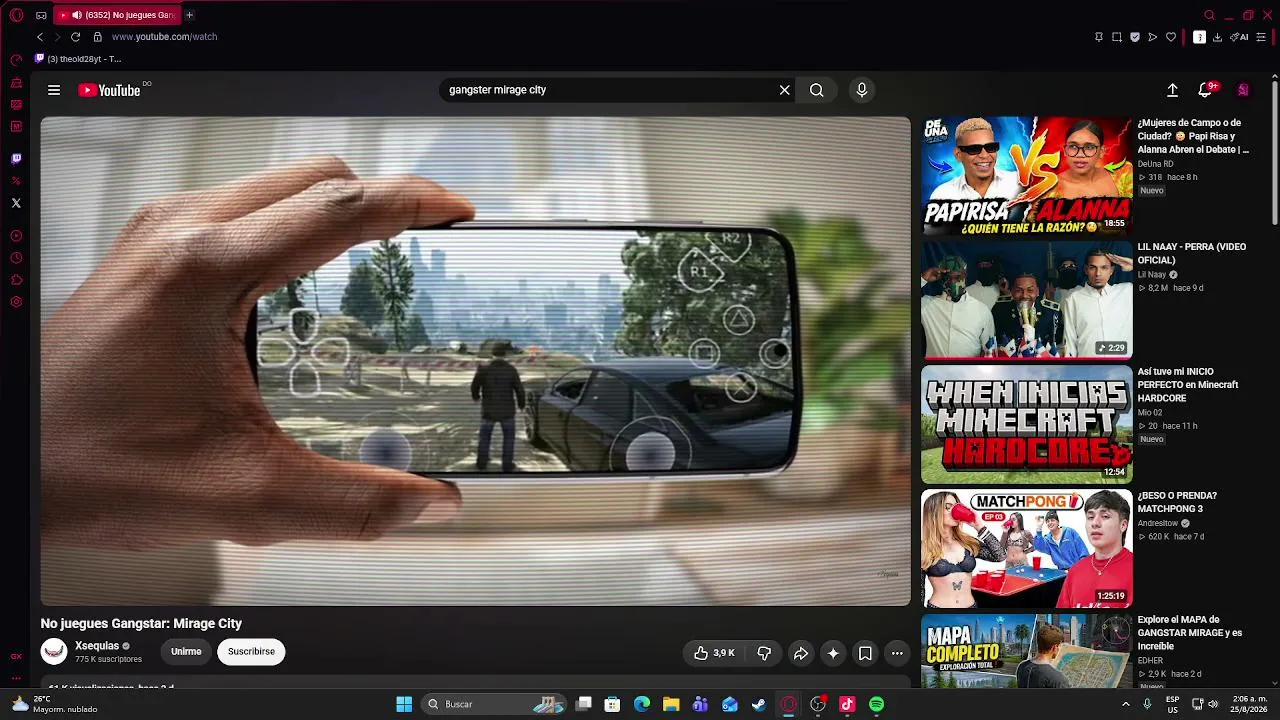Open the weather widget showing 26°C
The height and width of the screenshot is (720, 1280).
point(54,704)
